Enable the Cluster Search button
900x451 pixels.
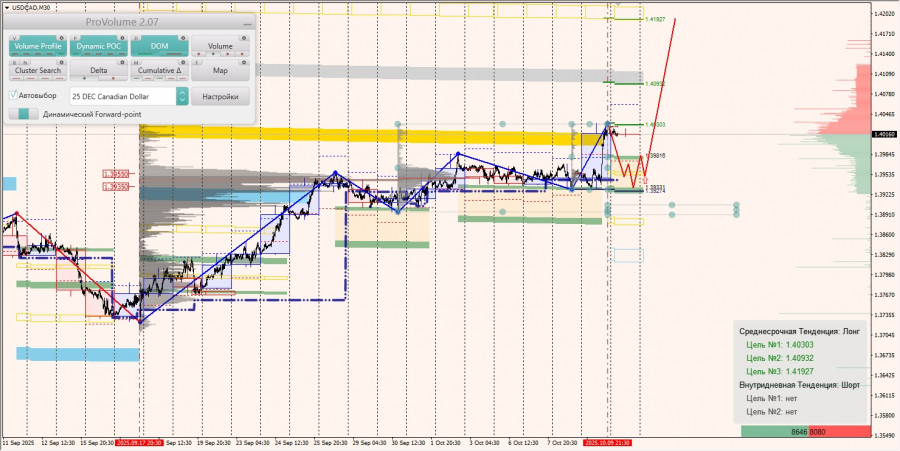pos(38,70)
